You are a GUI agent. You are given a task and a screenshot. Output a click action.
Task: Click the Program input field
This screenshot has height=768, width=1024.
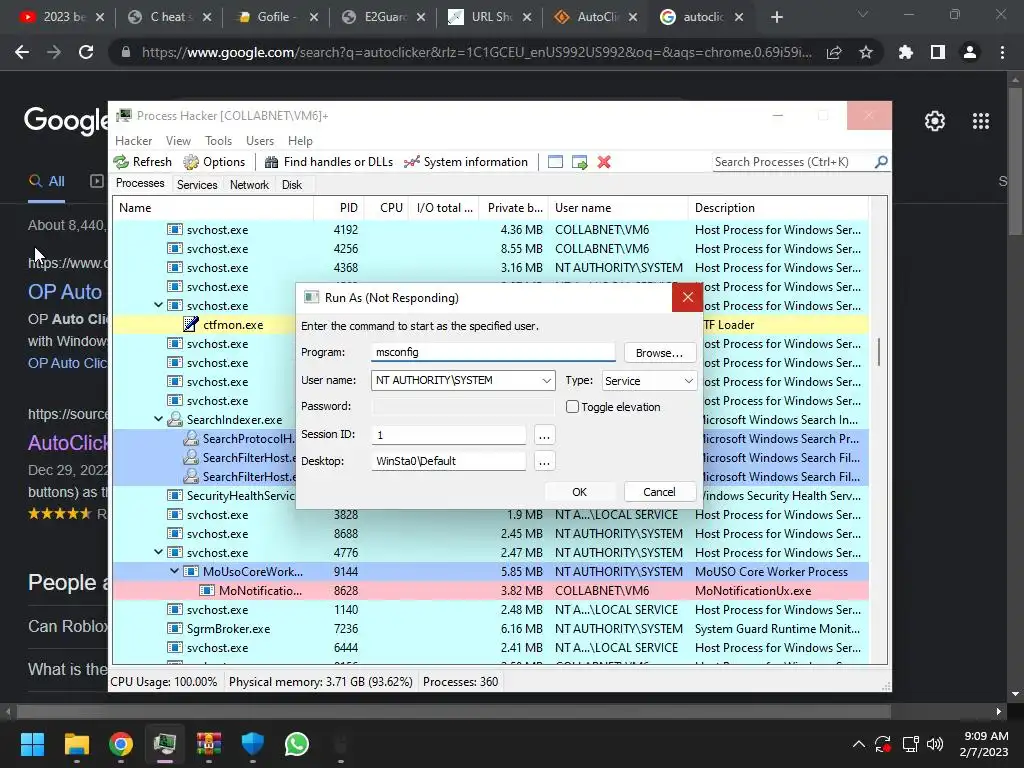point(493,352)
